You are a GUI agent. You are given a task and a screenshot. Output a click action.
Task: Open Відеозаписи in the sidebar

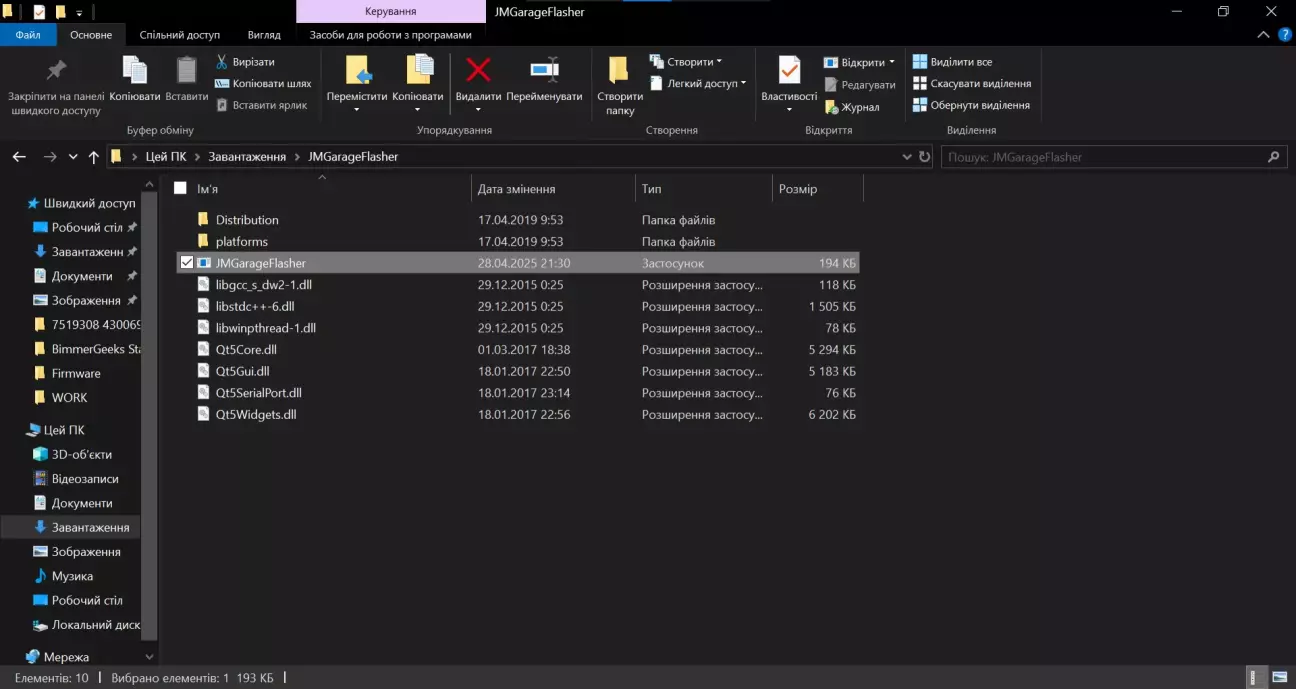click(x=75, y=479)
